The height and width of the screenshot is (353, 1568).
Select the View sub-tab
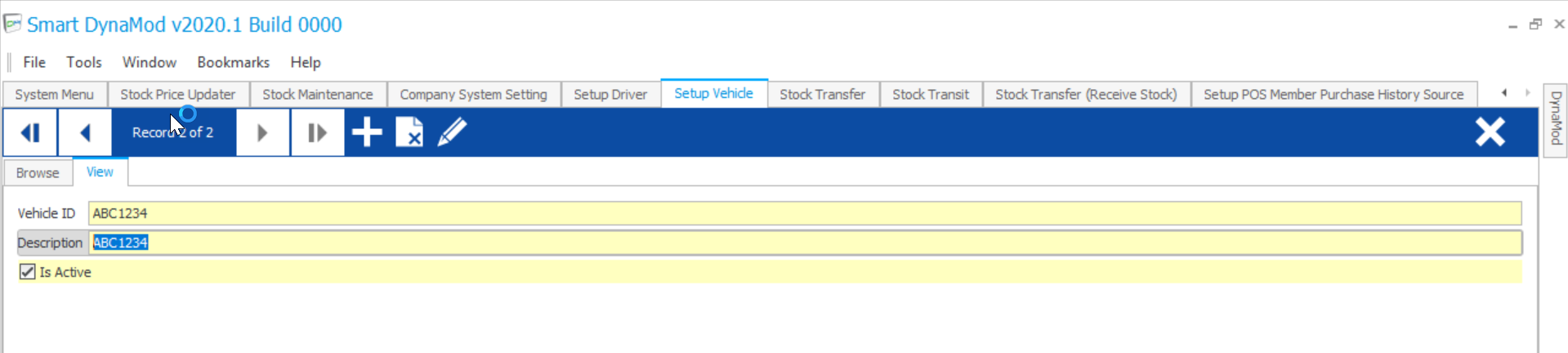pos(100,172)
